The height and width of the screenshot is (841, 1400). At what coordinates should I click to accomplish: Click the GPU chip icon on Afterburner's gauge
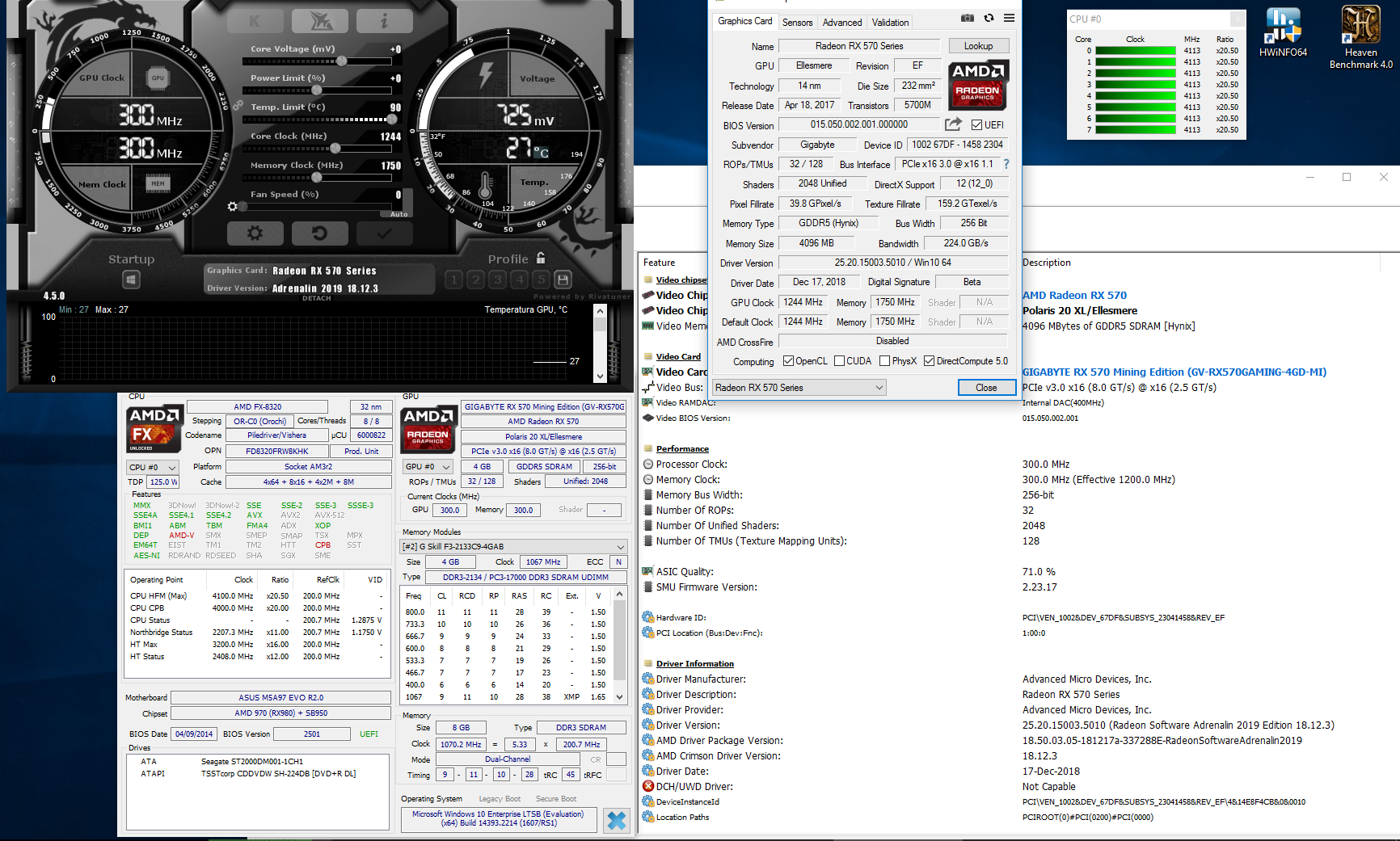pyautogui.click(x=158, y=78)
